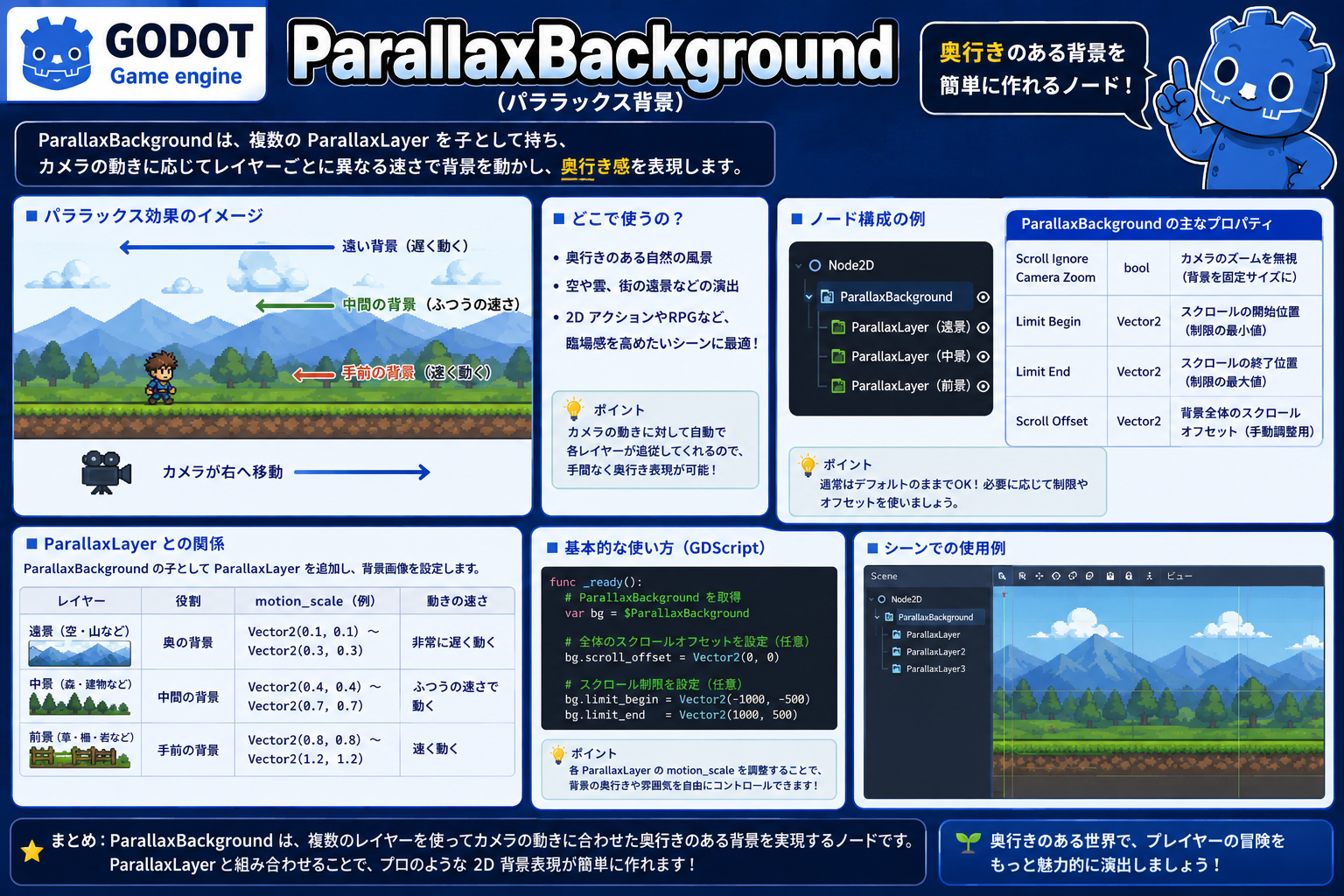This screenshot has width=1344, height=896.
Task: Hide the ParallaxLayer（遠景） node via its eye
Action: pyautogui.click(x=983, y=327)
